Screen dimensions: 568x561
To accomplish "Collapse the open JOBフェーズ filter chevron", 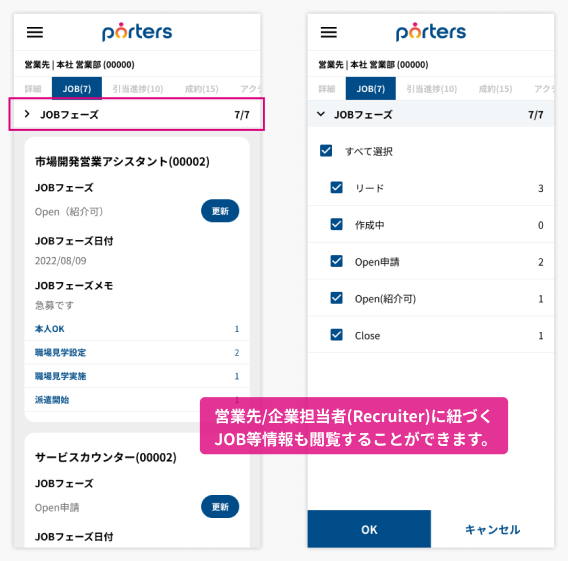I will pyautogui.click(x=321, y=114).
